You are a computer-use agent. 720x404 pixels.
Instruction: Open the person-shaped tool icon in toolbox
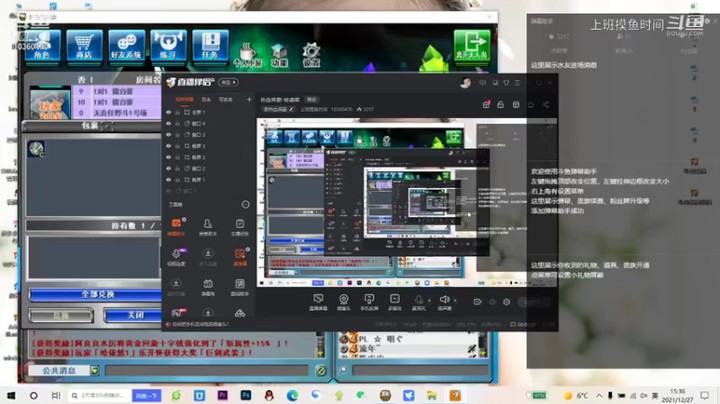click(208, 227)
